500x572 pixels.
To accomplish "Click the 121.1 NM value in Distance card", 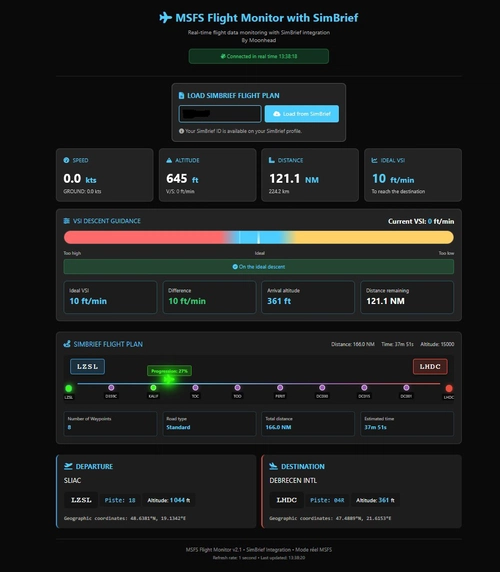I will [294, 179].
